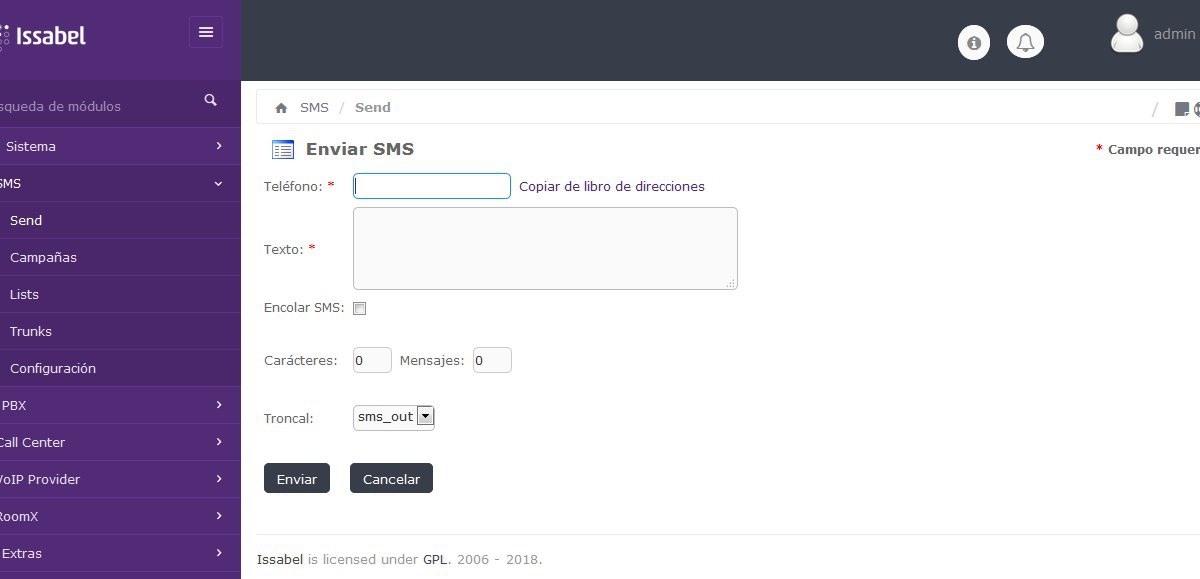Expand the RoomX menu chevron
Viewport: 1200px width, 579px height.
tap(219, 516)
